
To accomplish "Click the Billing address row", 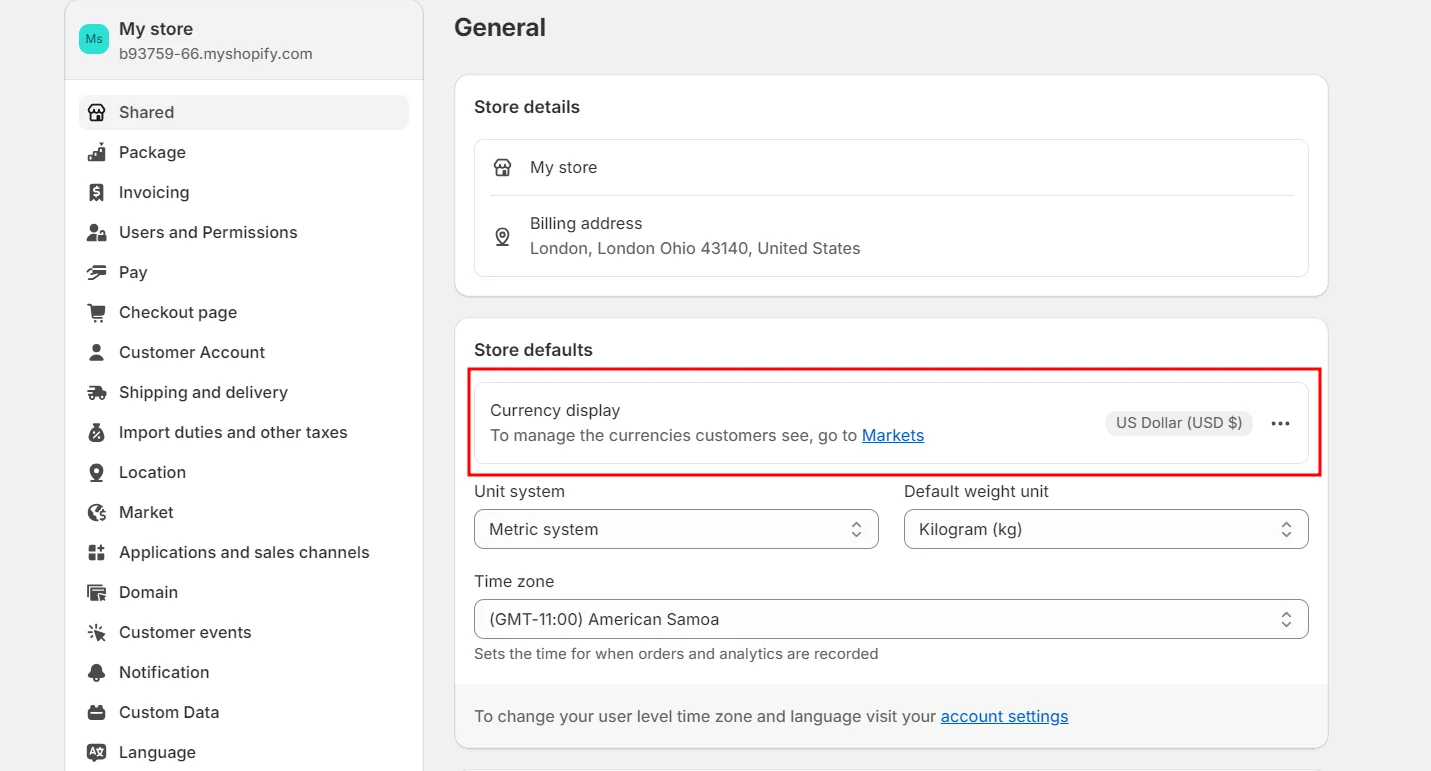I will [x=694, y=236].
